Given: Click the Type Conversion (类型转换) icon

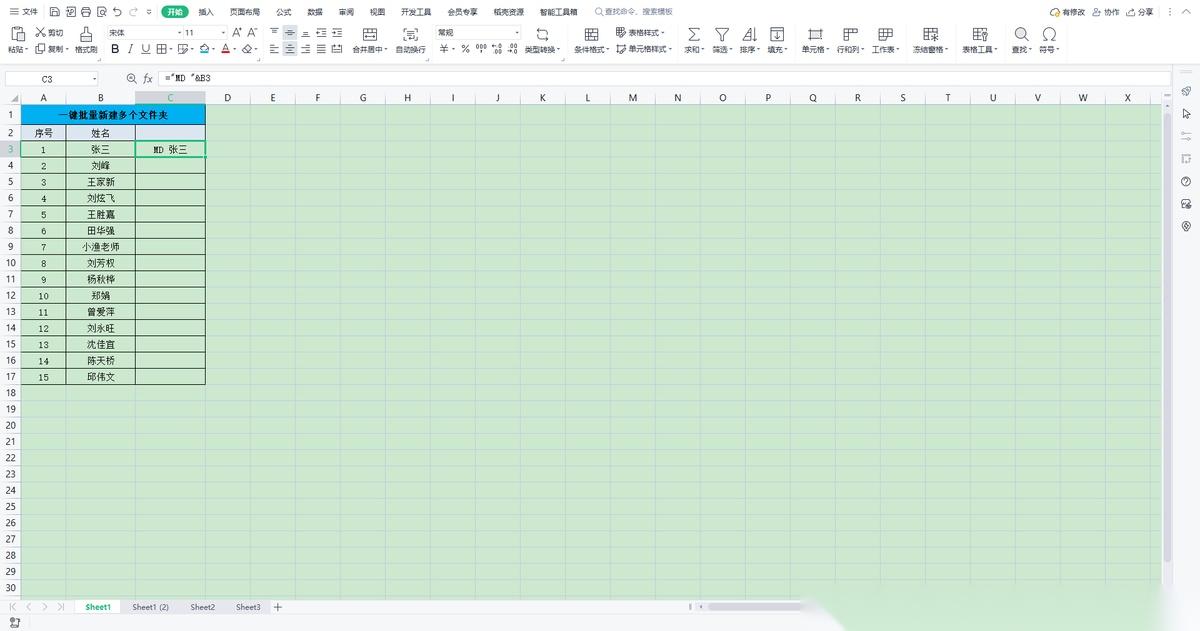Looking at the screenshot, I should click(542, 34).
